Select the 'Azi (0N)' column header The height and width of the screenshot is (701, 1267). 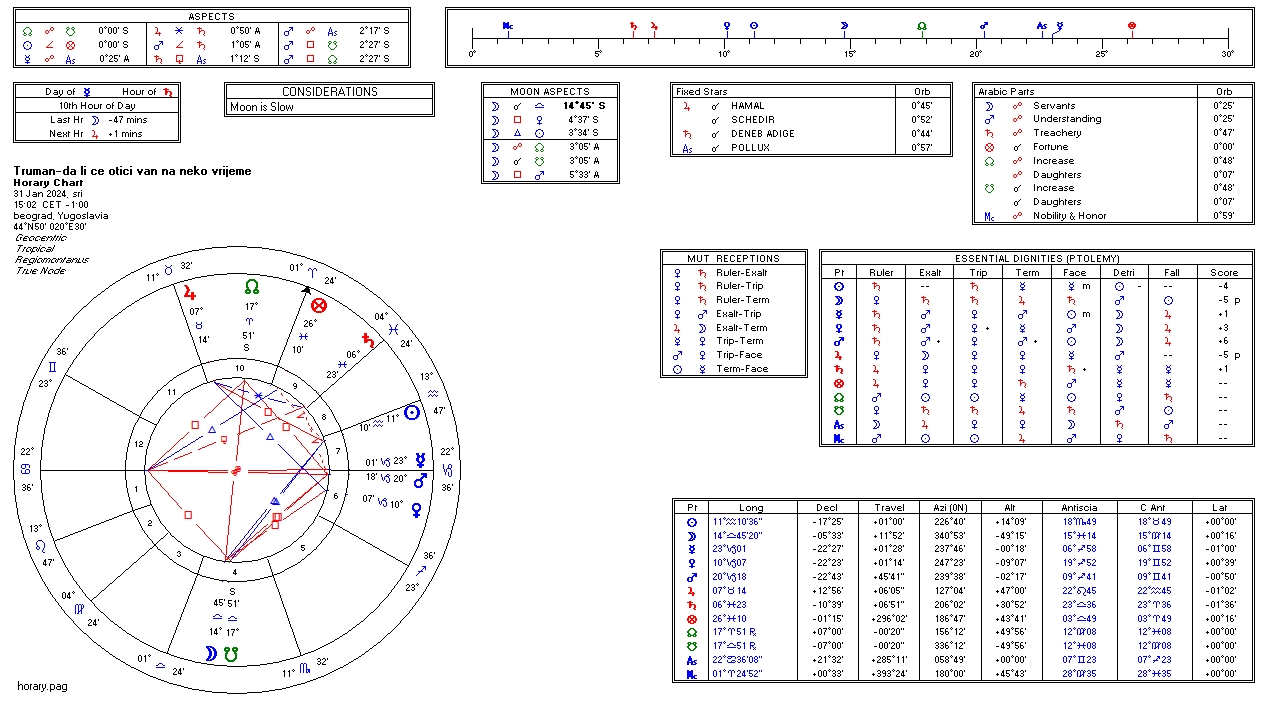(952, 507)
